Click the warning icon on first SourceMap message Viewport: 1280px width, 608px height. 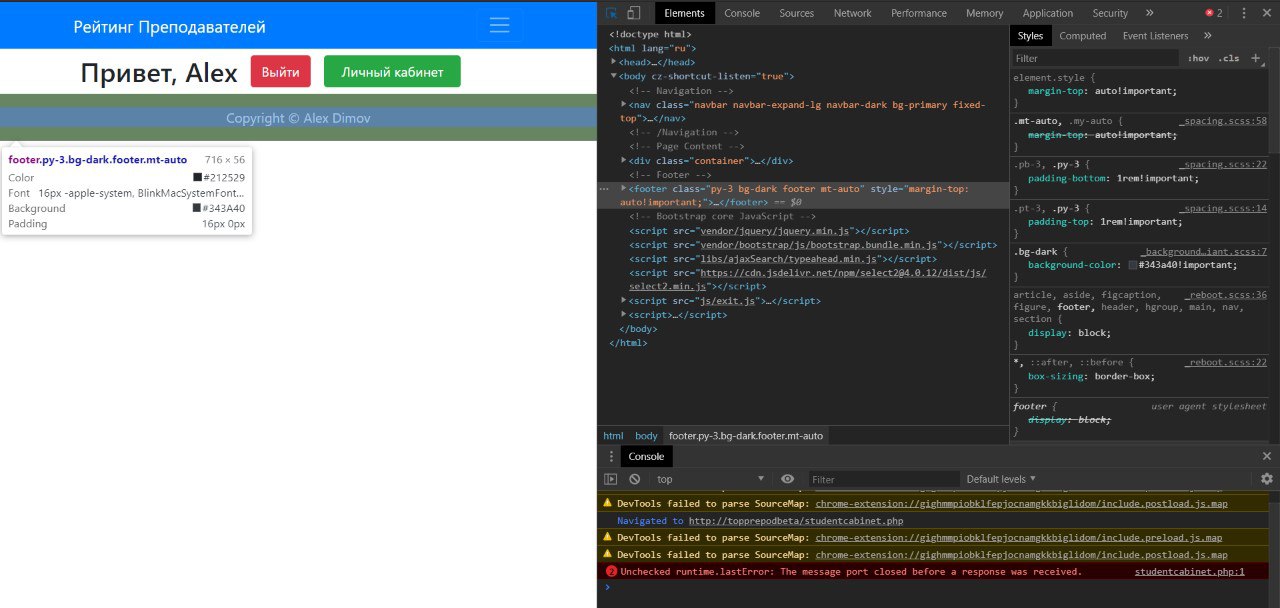tap(607, 504)
